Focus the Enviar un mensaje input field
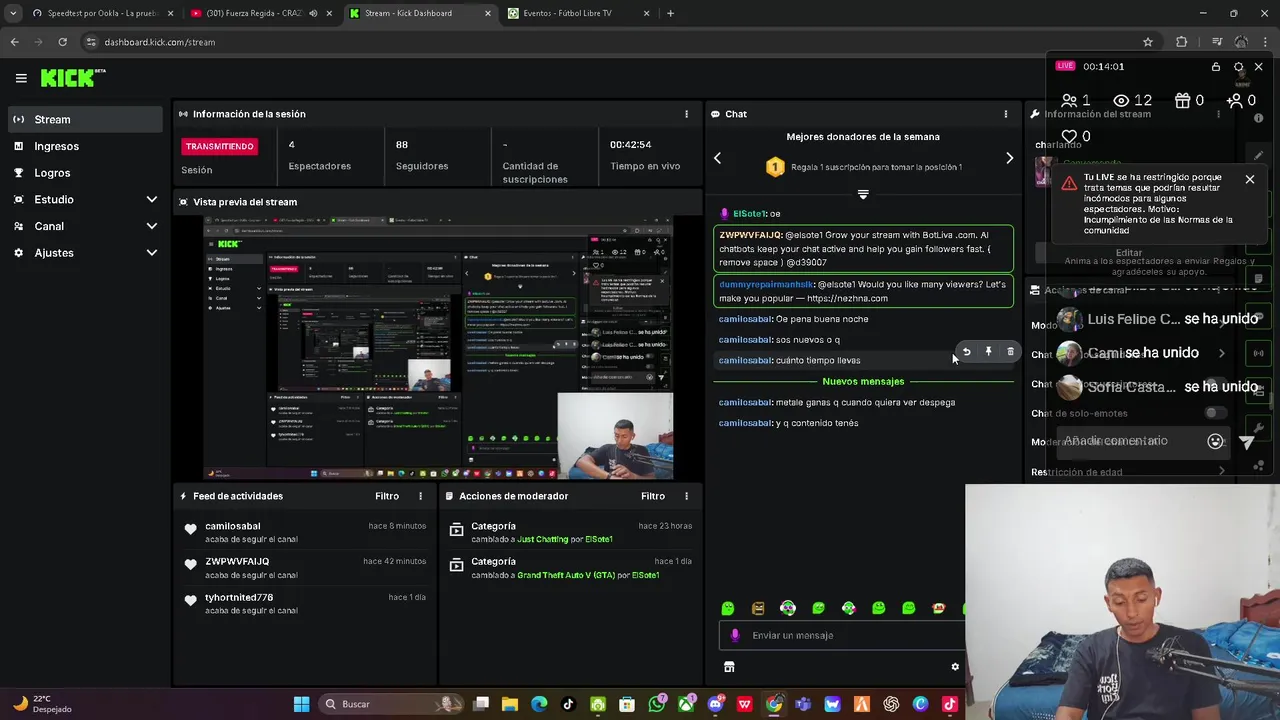1280x720 pixels. pyautogui.click(x=843, y=635)
